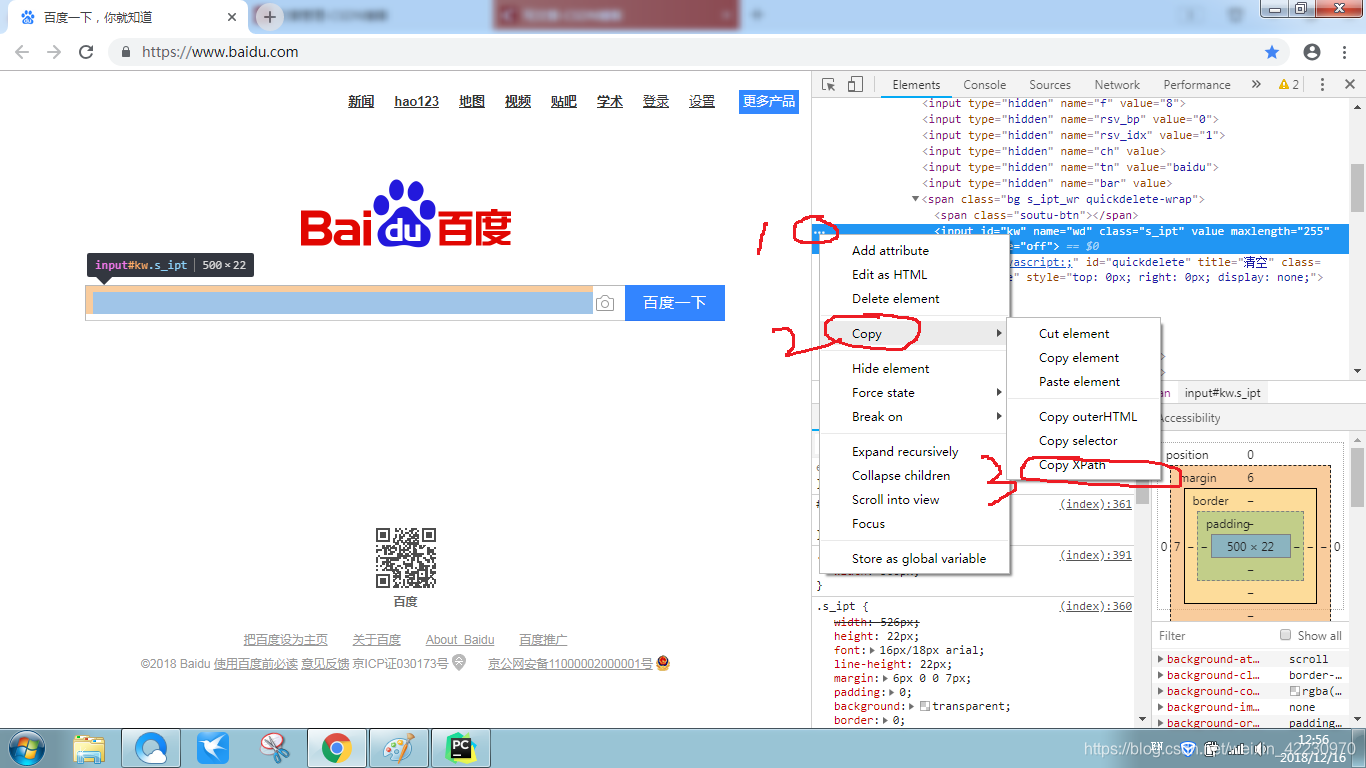Choose Edit as HTML

[x=914, y=275]
